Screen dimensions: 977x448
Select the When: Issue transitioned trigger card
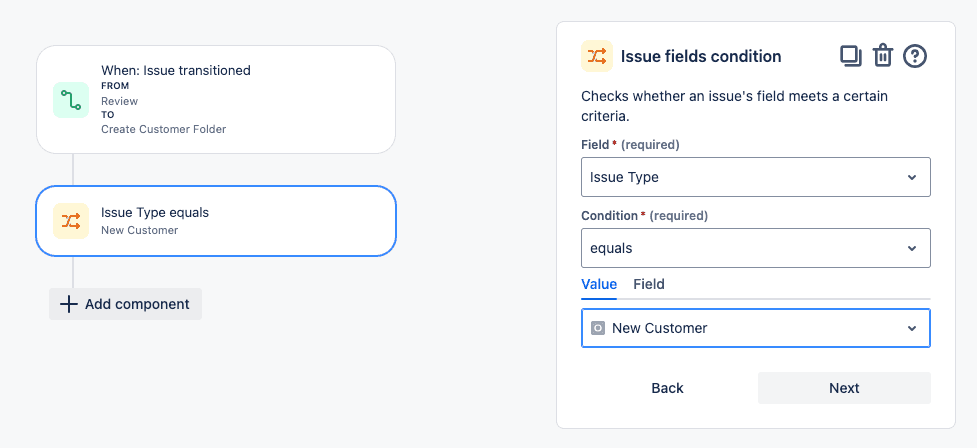[216, 100]
